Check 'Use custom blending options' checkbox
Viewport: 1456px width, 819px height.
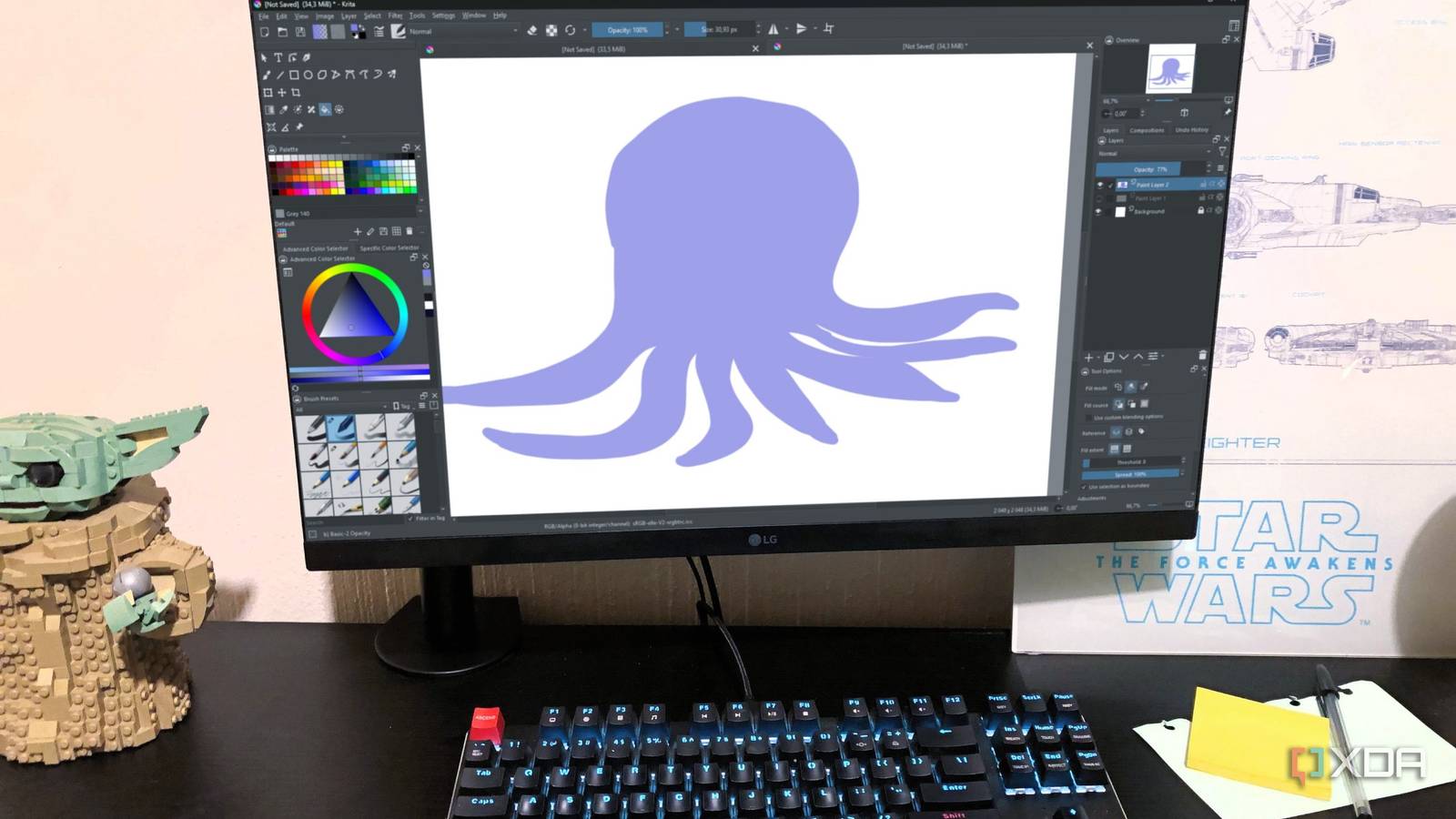pyautogui.click(x=1087, y=417)
